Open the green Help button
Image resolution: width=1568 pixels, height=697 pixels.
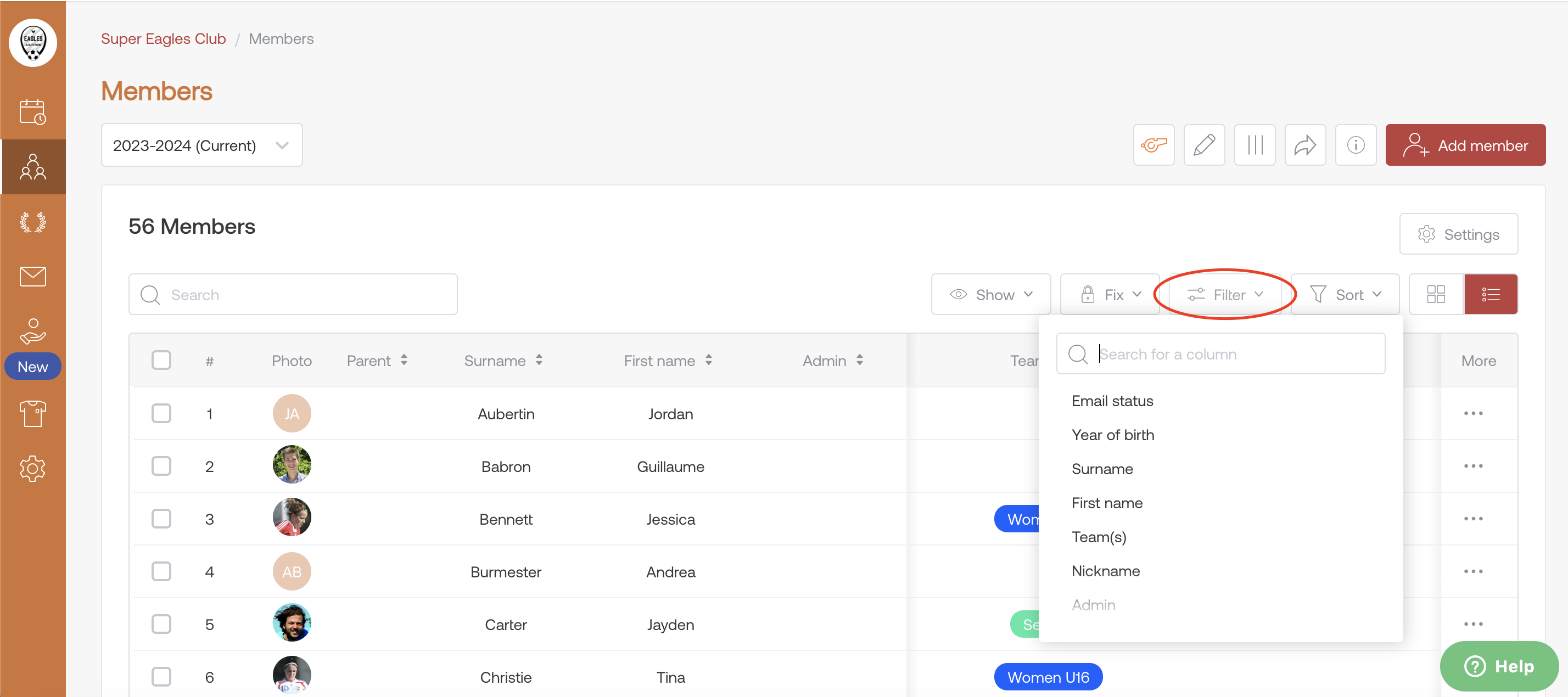coord(1499,666)
